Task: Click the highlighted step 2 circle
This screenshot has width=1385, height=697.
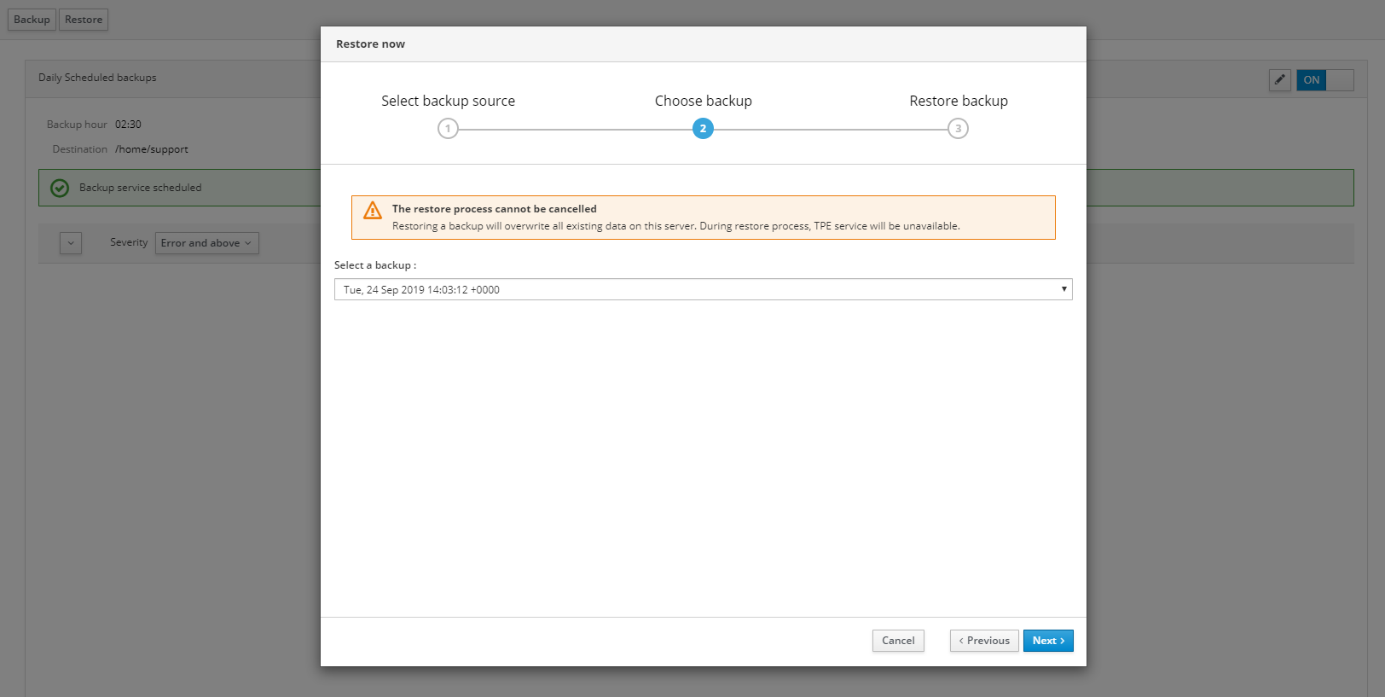Action: 703,129
